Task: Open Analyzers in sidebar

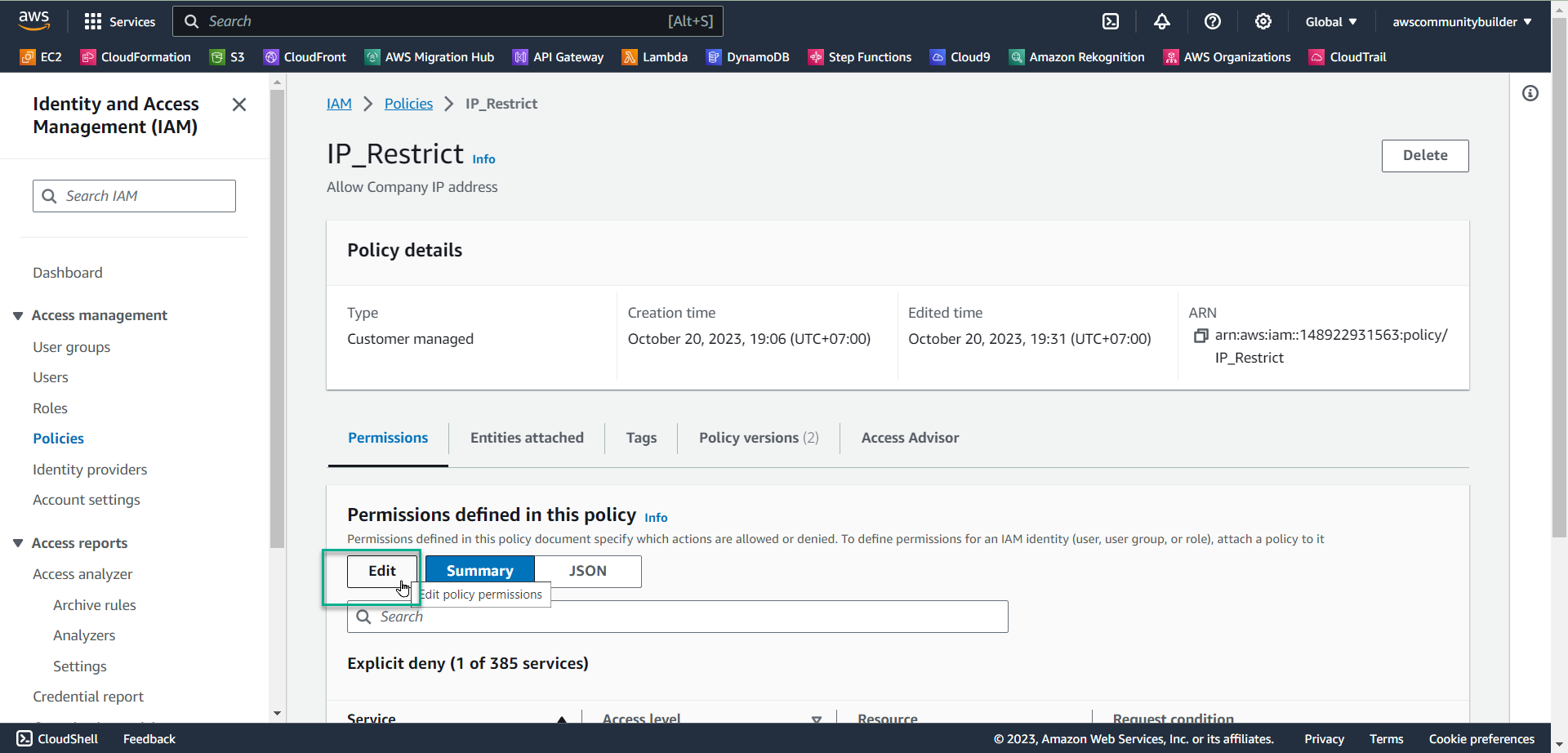Action: tap(84, 635)
